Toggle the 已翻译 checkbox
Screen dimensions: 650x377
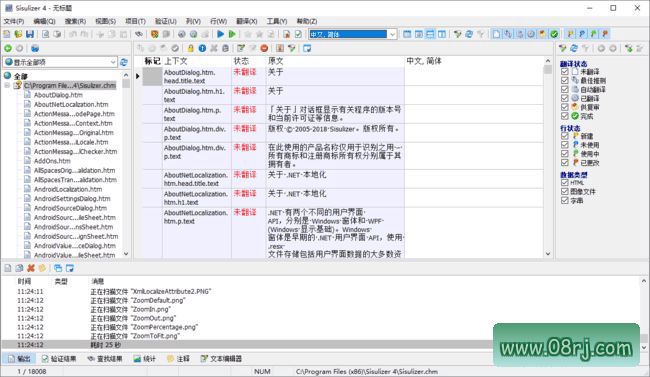[565, 98]
